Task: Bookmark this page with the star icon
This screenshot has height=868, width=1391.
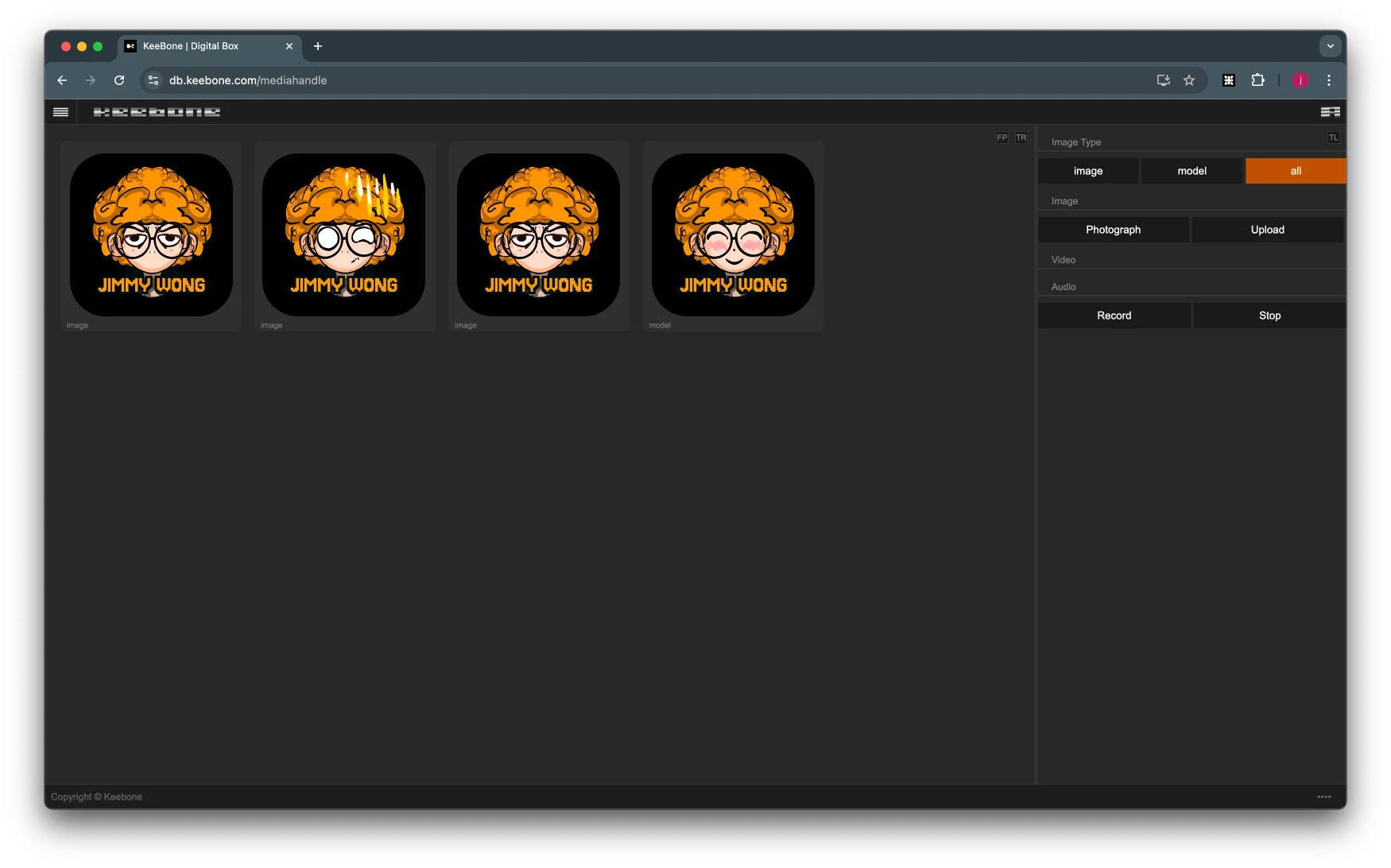Action: pyautogui.click(x=1189, y=80)
